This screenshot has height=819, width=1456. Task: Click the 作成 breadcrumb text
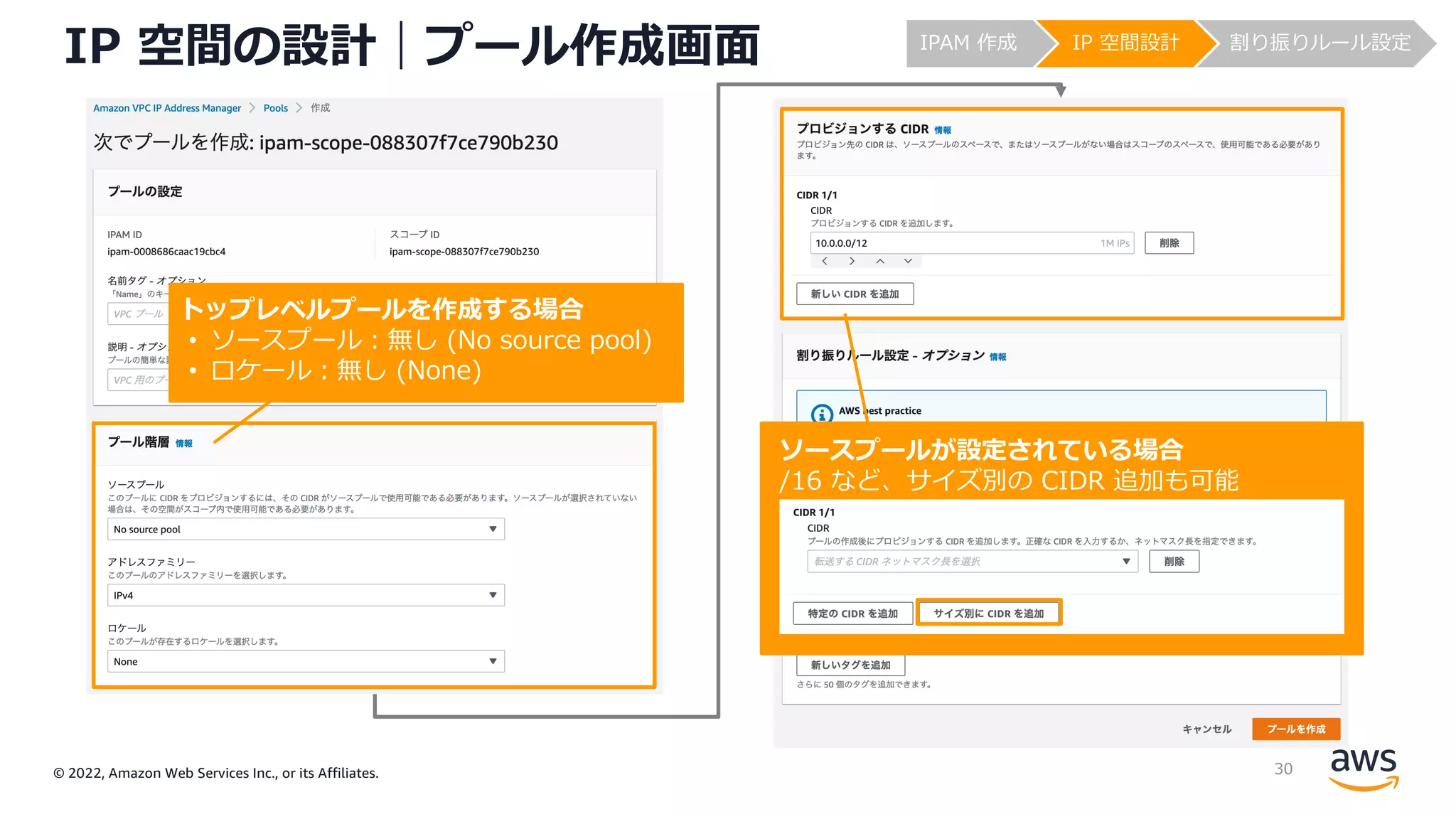pyautogui.click(x=320, y=108)
